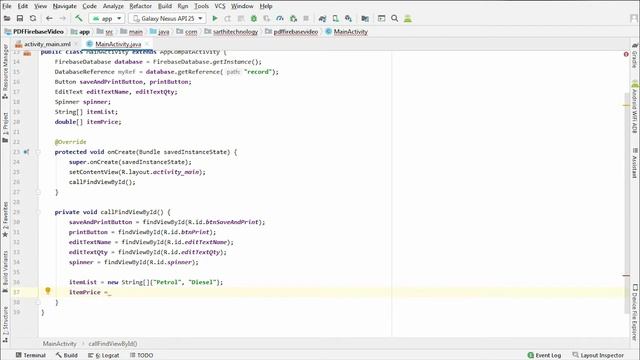Viewport: 640px width, 360px height.
Task: Switch to the activity_main.xml tab
Action: (x=43, y=44)
